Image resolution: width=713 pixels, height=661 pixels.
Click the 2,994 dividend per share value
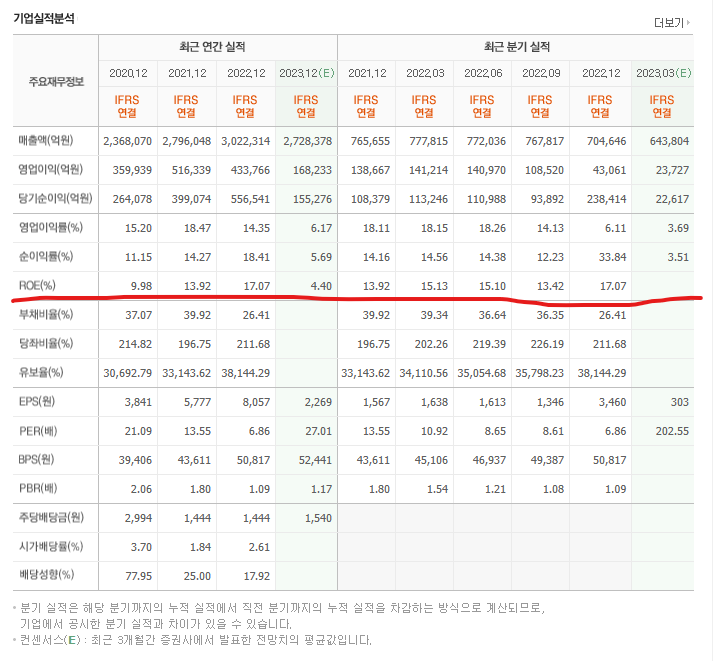138,518
